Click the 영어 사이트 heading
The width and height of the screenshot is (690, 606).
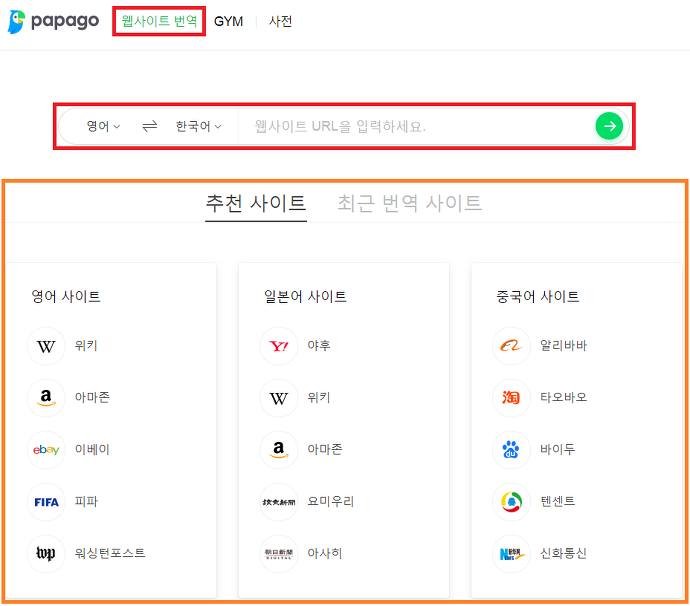[66, 297]
